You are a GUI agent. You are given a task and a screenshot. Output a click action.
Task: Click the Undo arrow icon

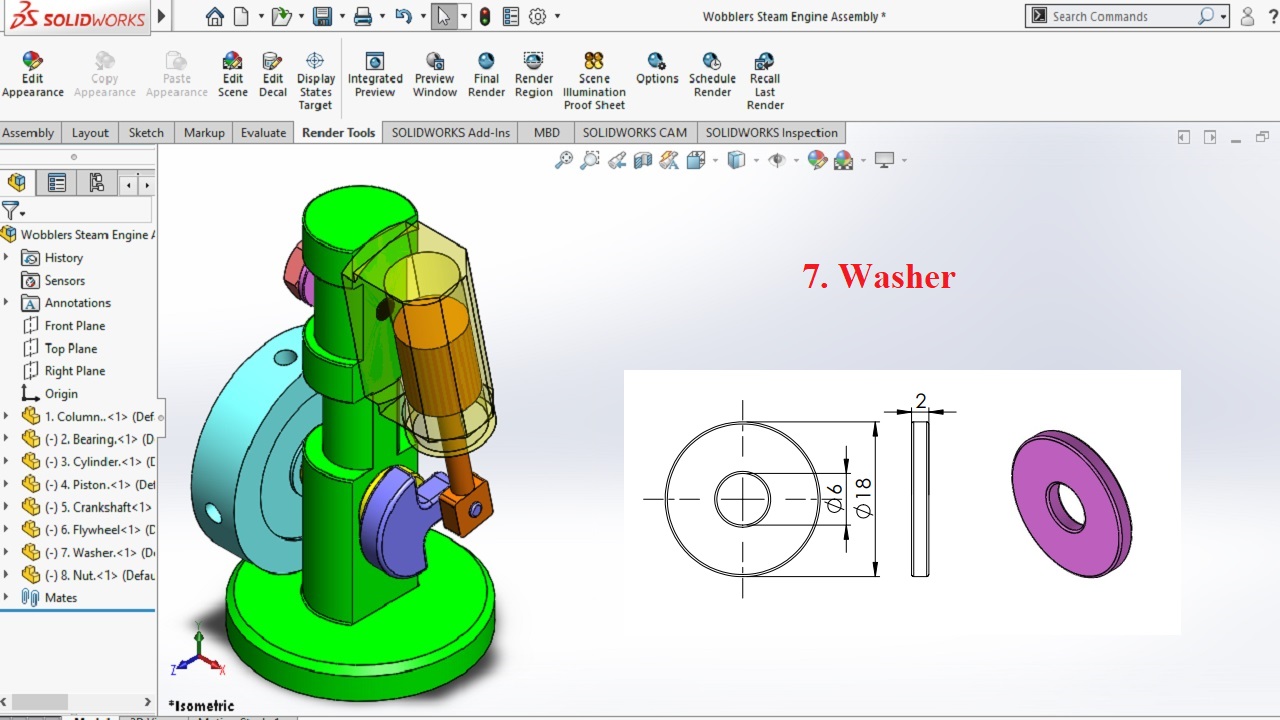402,16
